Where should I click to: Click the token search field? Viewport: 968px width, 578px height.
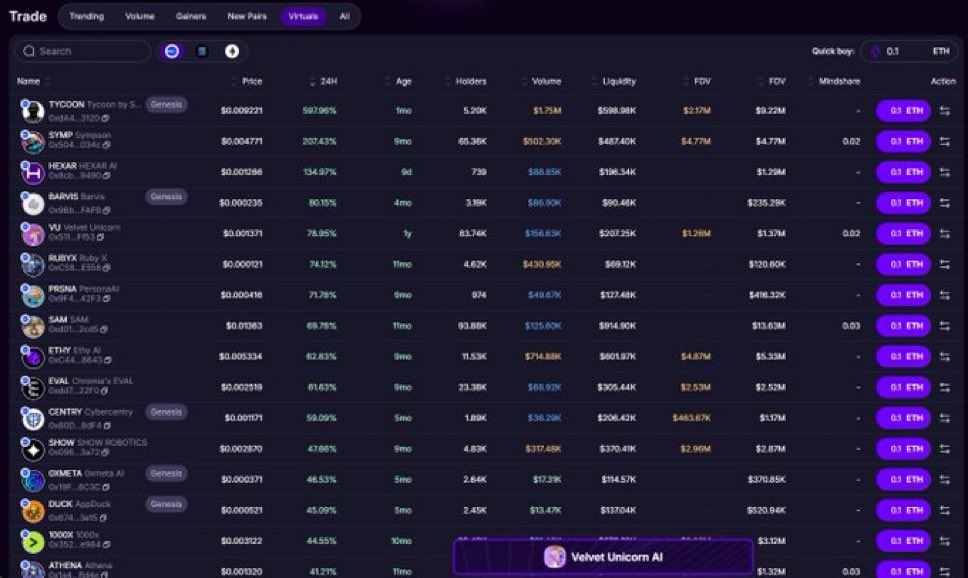[x=83, y=51]
